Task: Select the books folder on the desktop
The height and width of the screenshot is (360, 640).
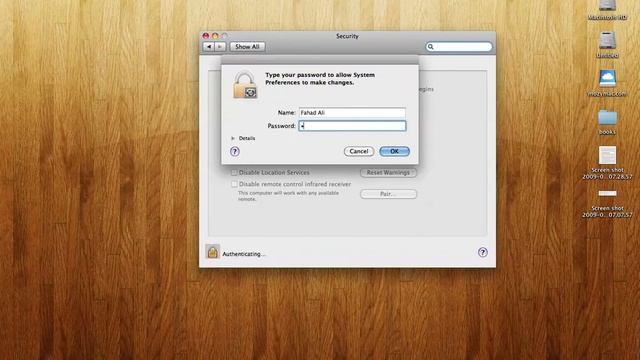Action: point(607,118)
